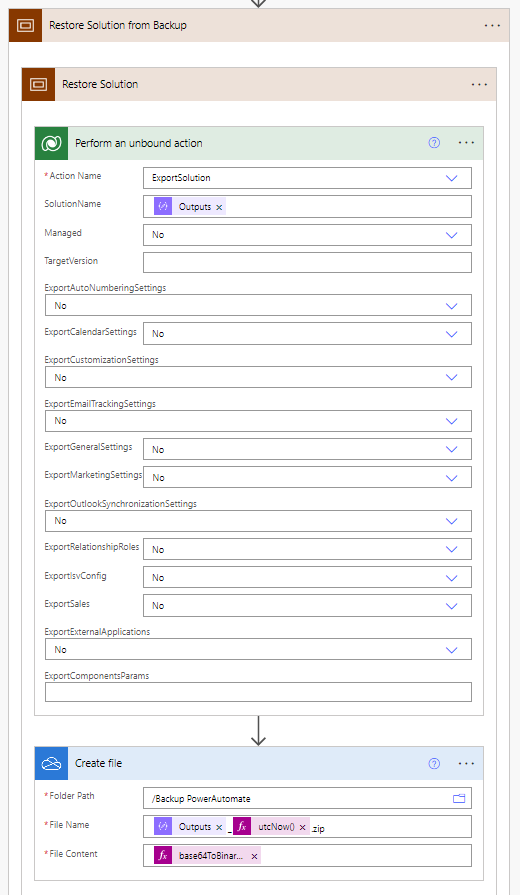Open the ExportEmailTrackingSettings dropdown
Image resolution: width=520 pixels, height=895 pixels.
pos(452,421)
